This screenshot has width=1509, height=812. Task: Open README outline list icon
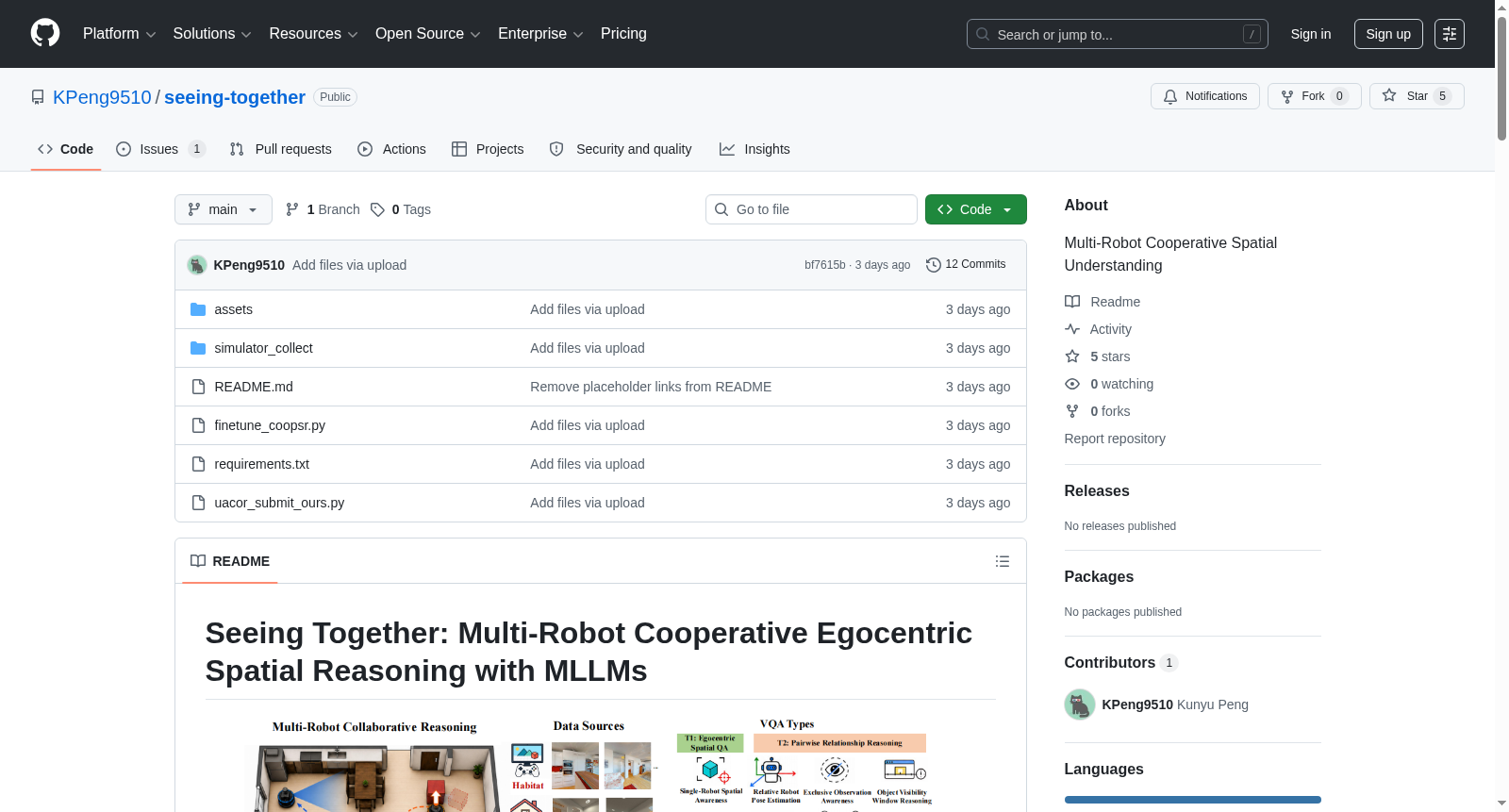click(x=1003, y=561)
